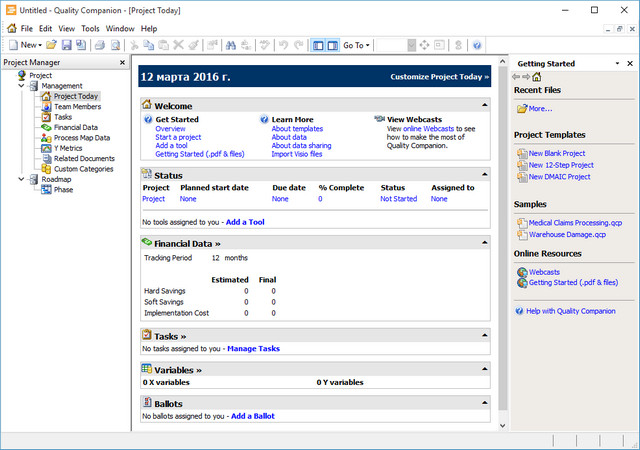
Task: Open Y Metrics in the project tree
Action: 68,148
